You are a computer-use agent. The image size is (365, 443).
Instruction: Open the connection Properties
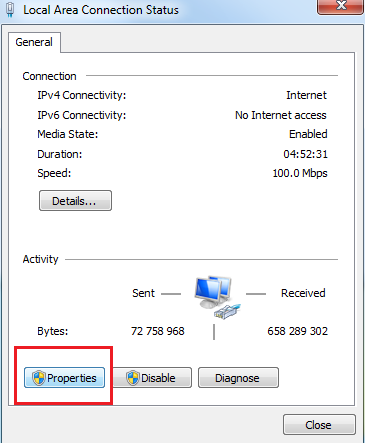64,378
